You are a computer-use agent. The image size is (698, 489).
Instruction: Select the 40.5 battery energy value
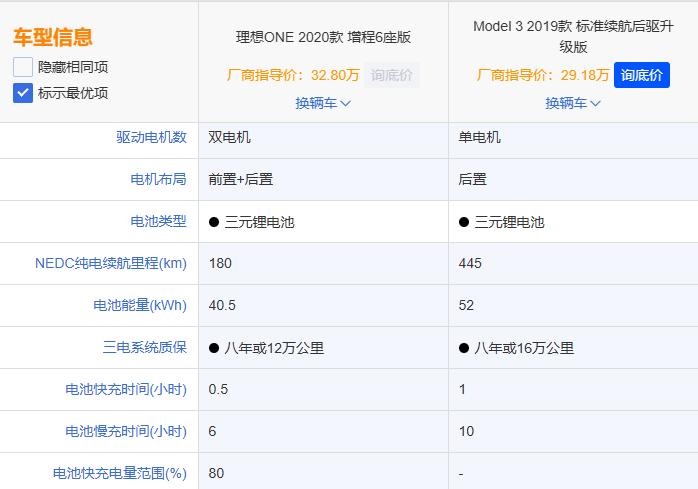pyautogui.click(x=222, y=305)
